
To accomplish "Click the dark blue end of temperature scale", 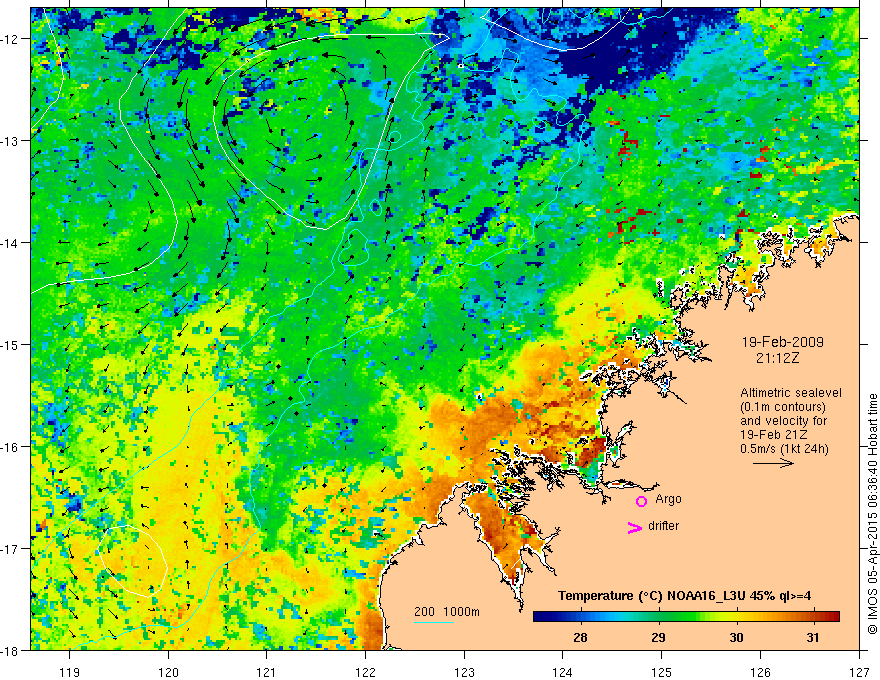I will [542, 617].
